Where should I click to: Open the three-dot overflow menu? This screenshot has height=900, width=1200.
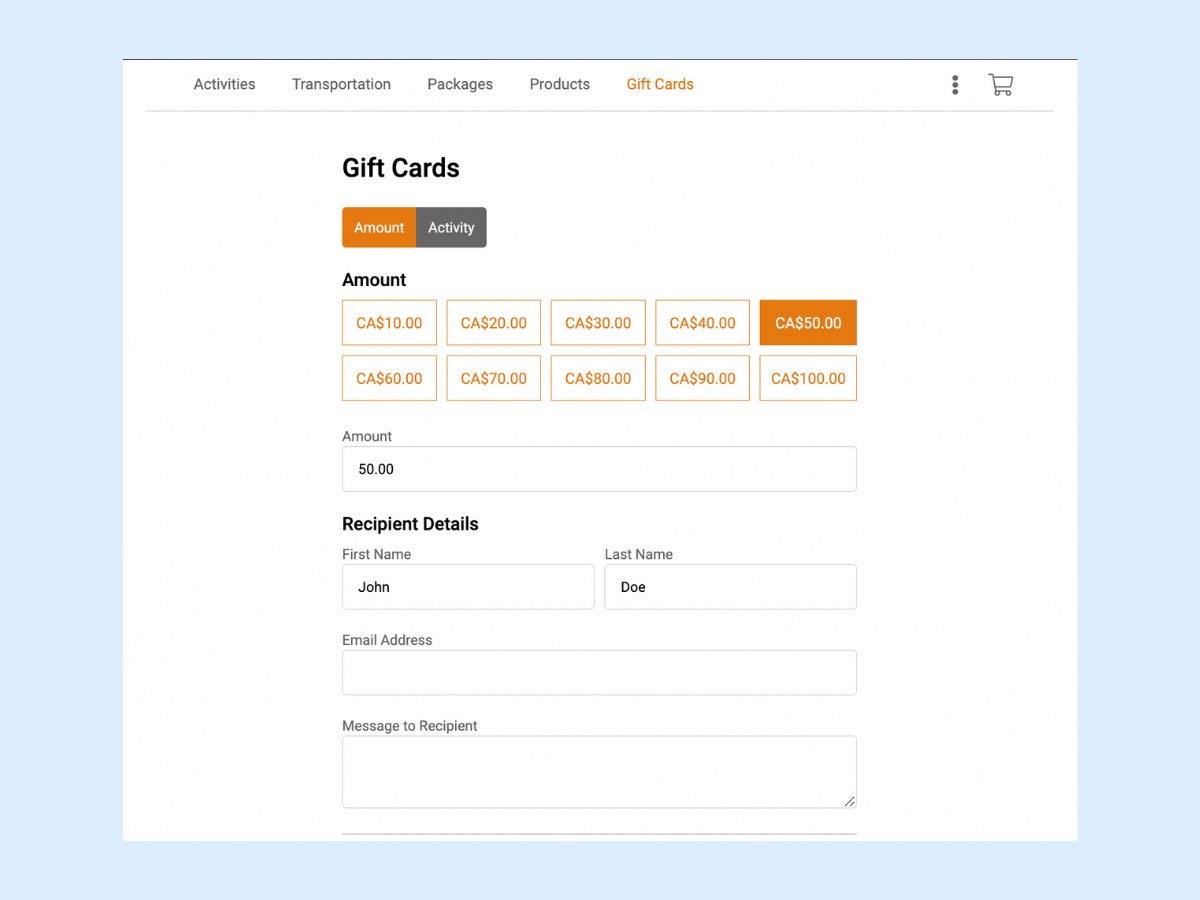tap(955, 85)
